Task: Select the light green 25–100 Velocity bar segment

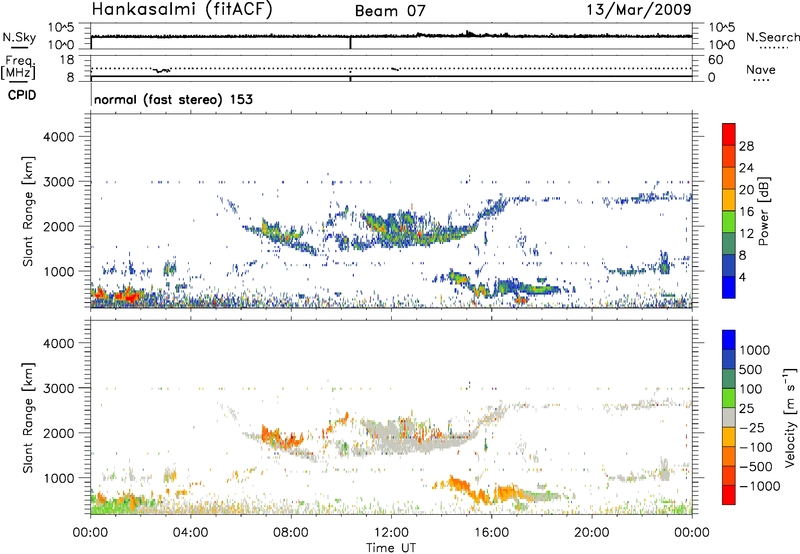Action: coord(729,398)
